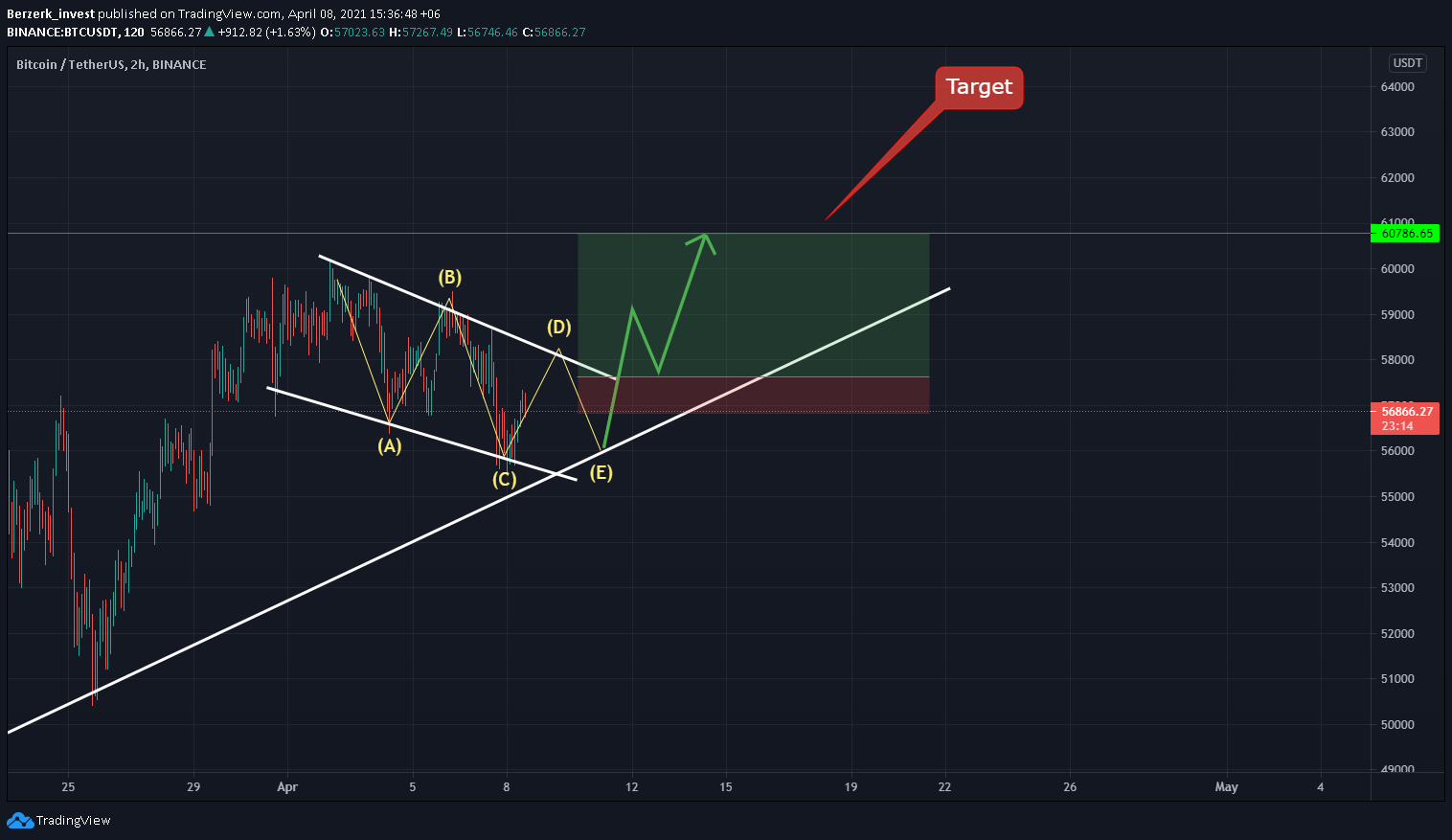Click the 52000 price axis value
Image resolution: width=1452 pixels, height=840 pixels.
point(1397,634)
